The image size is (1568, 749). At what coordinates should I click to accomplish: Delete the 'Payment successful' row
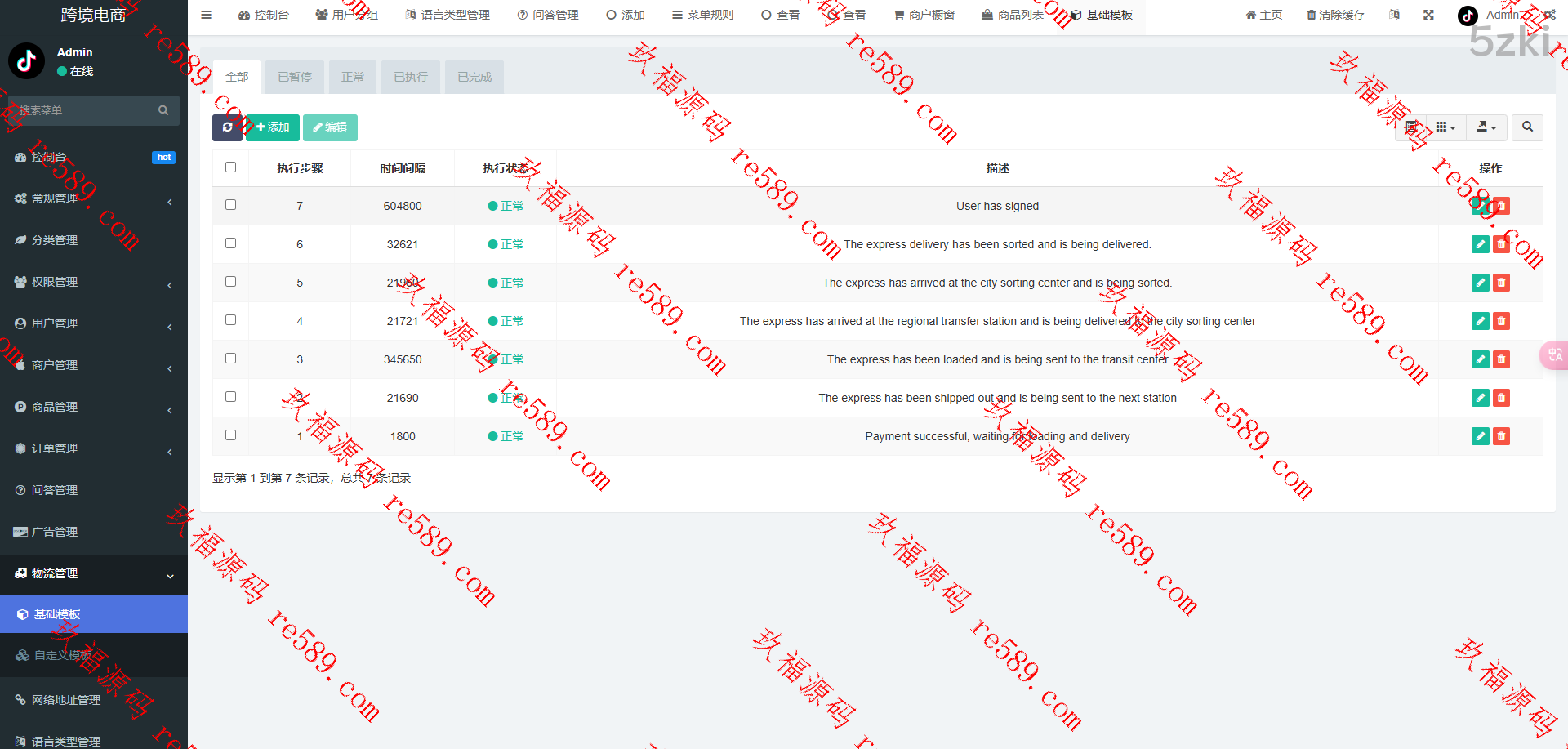1501,436
